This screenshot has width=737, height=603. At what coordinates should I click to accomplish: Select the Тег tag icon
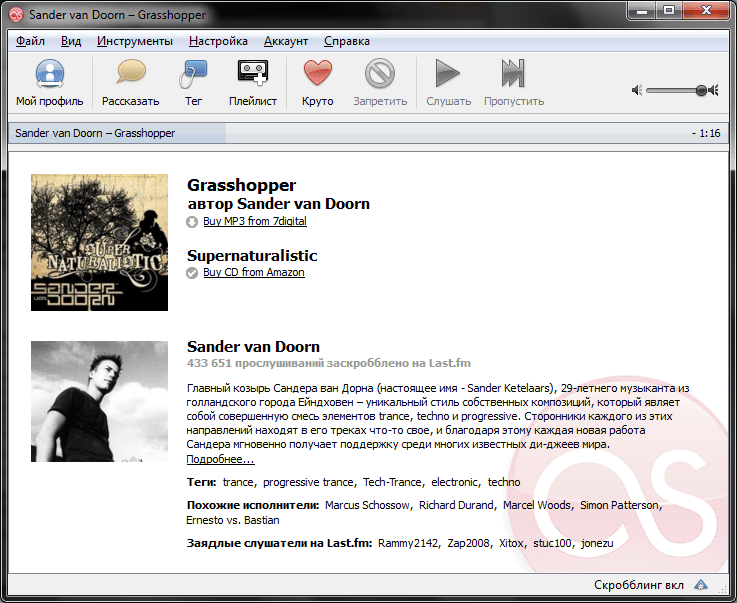pyautogui.click(x=193, y=74)
